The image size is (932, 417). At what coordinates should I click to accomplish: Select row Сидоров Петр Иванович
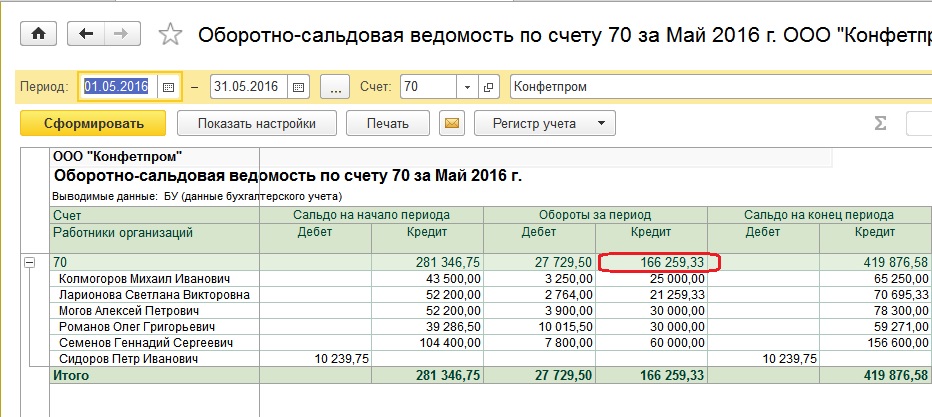point(155,359)
